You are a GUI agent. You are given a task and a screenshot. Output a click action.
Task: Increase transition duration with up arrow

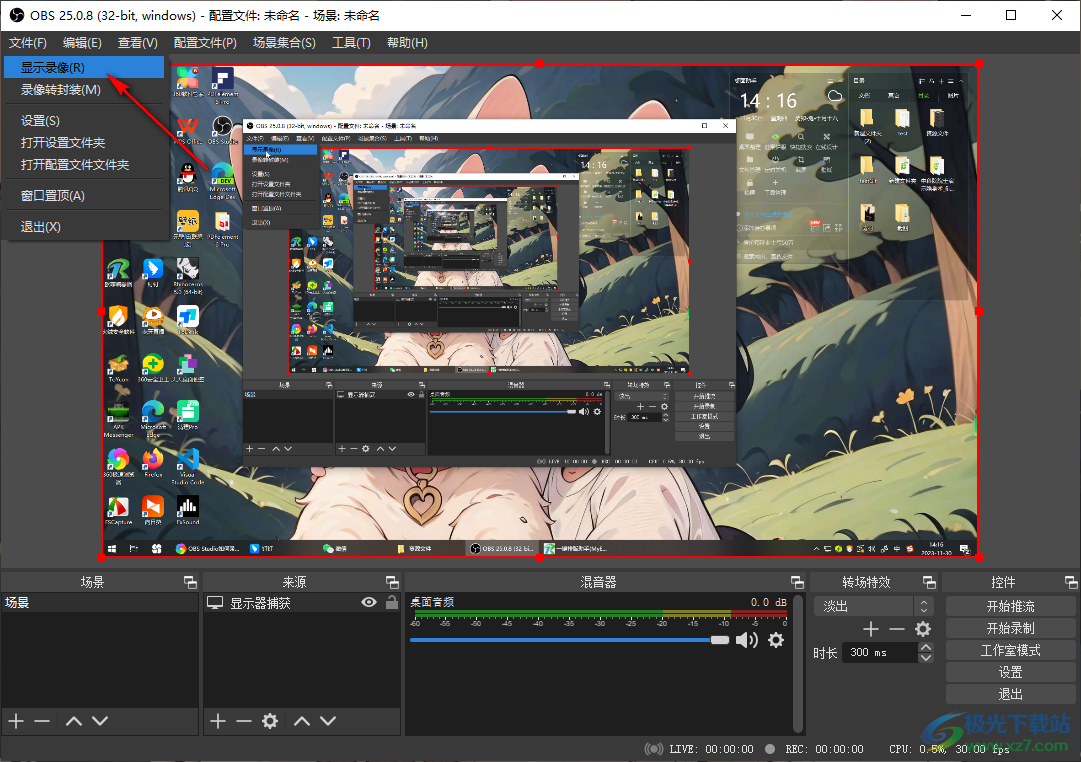coord(926,648)
